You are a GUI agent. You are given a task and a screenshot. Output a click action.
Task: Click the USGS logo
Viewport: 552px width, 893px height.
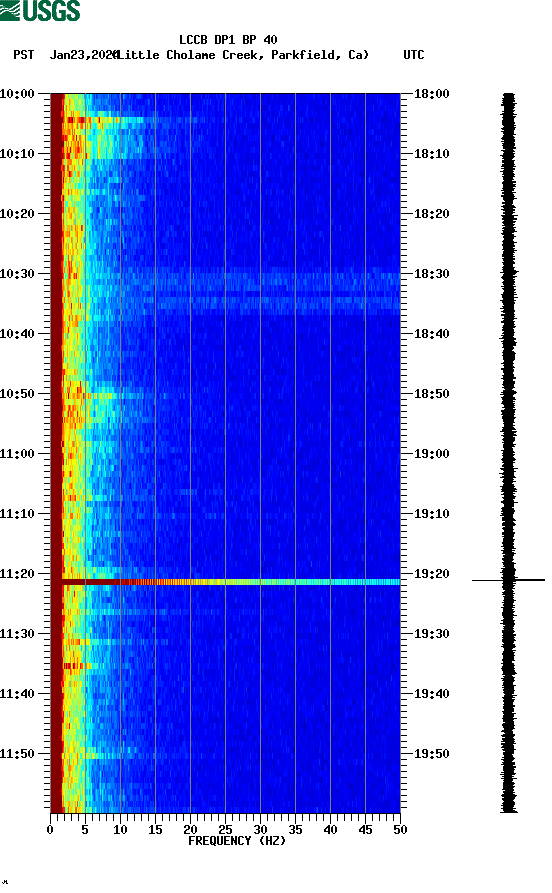pyautogui.click(x=40, y=11)
